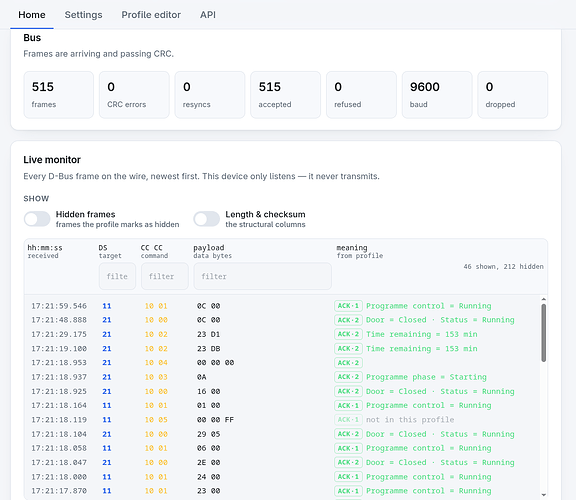Screen dimensions: 576x500
Task: Click the DS target filter field
Action: pos(117,276)
